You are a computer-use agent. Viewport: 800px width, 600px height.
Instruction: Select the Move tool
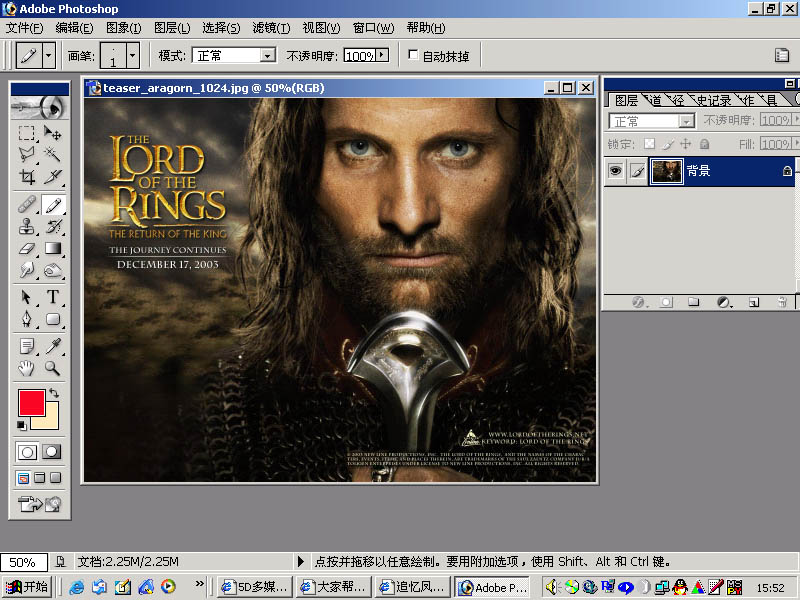pyautogui.click(x=53, y=133)
